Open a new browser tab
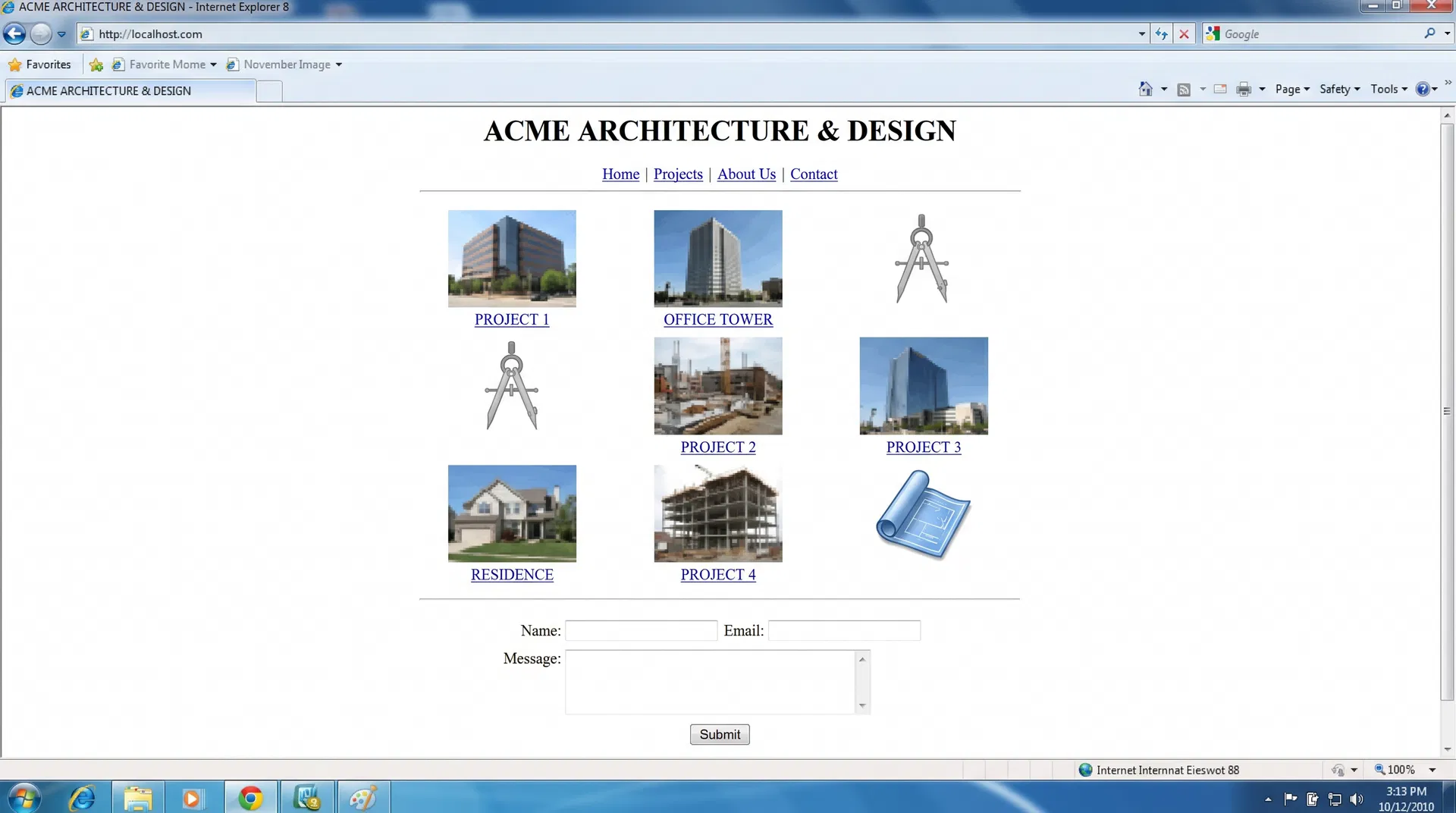The width and height of the screenshot is (1456, 813). 268,91
